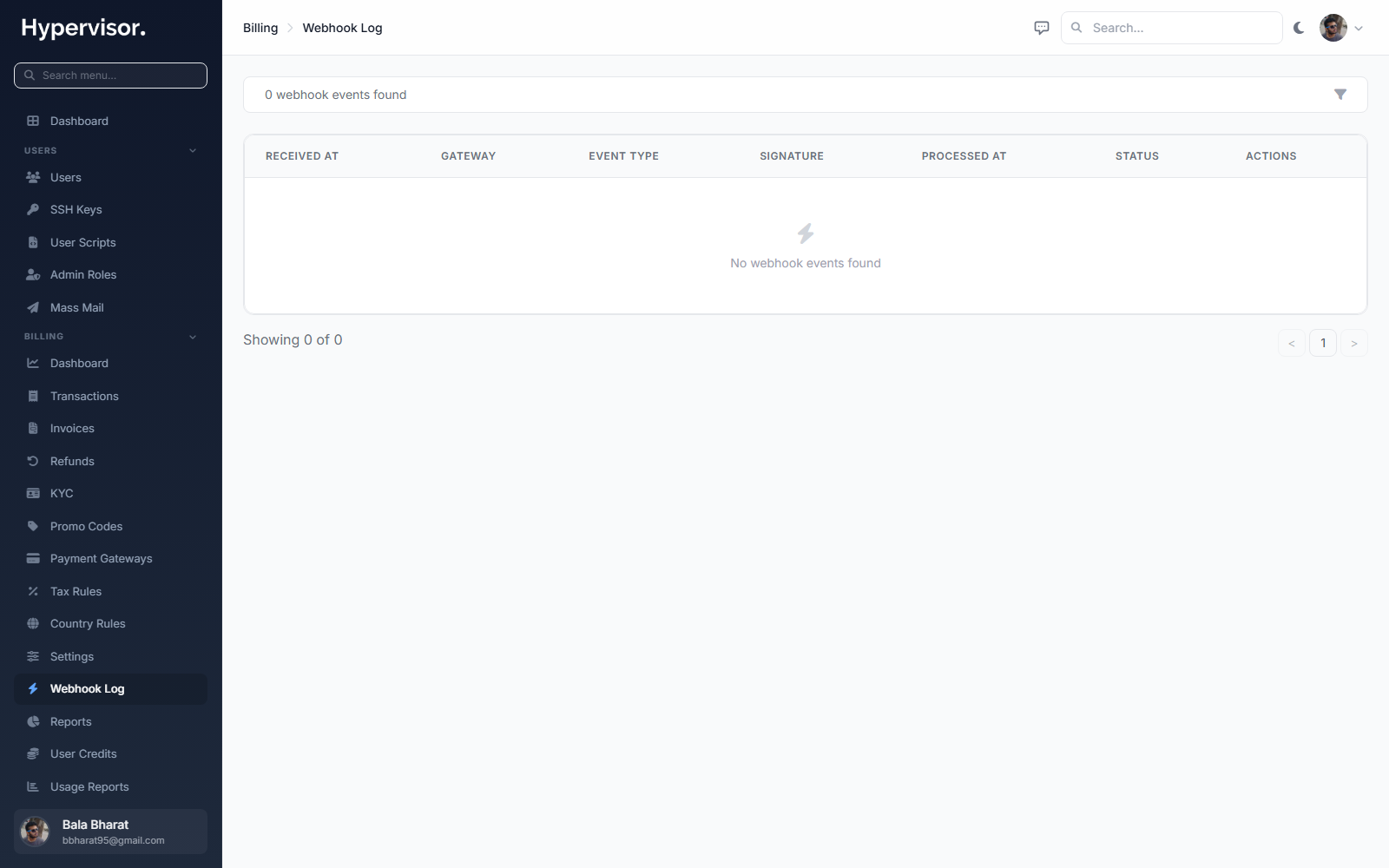Open the feedback chat icon in header

pos(1042,28)
